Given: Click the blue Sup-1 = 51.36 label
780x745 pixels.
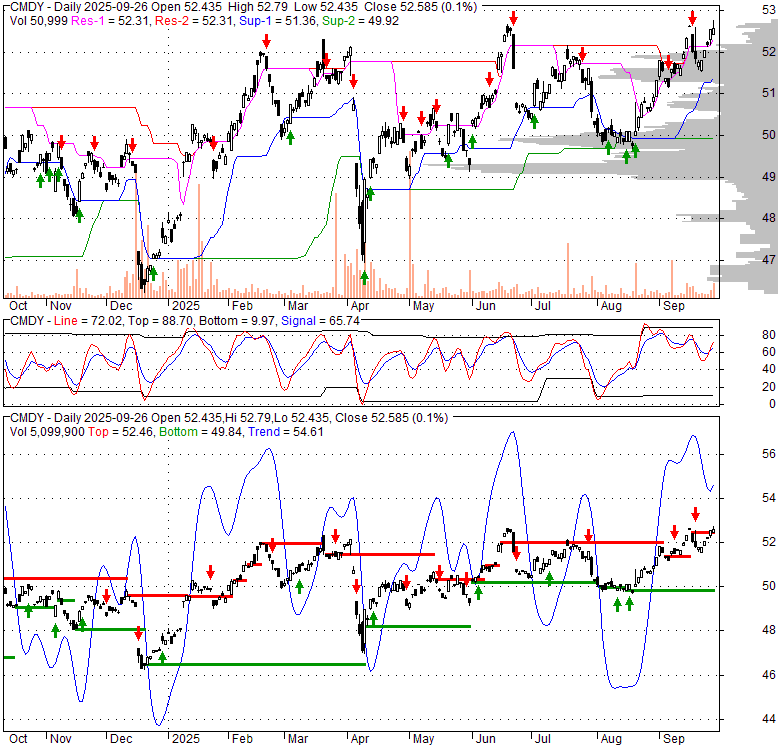Looking at the screenshot, I should tap(278, 21).
